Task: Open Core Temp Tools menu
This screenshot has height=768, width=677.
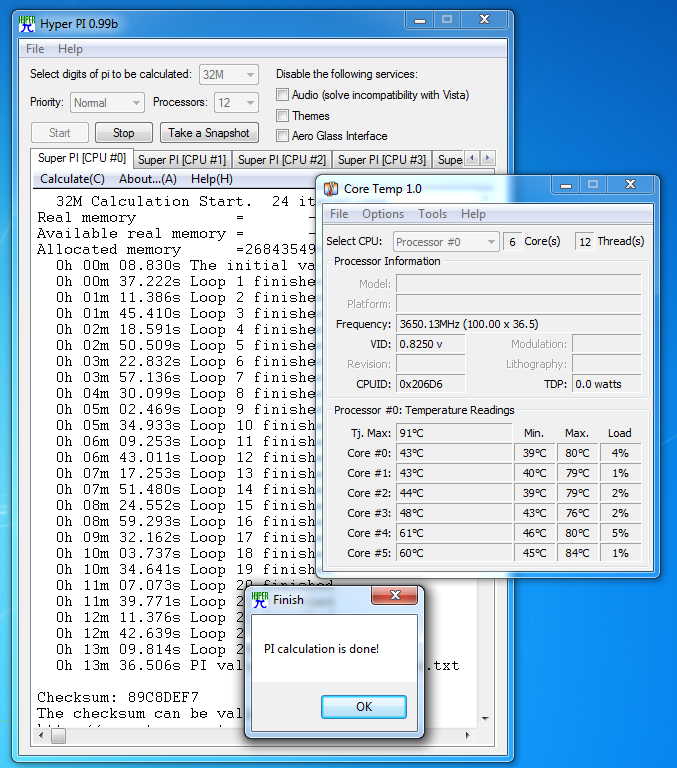Action: coord(433,214)
